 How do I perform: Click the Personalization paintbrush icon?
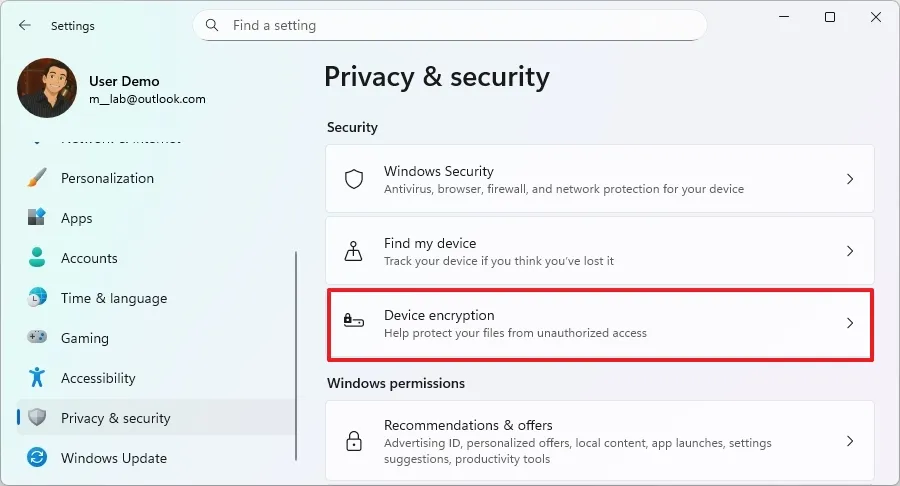point(37,178)
